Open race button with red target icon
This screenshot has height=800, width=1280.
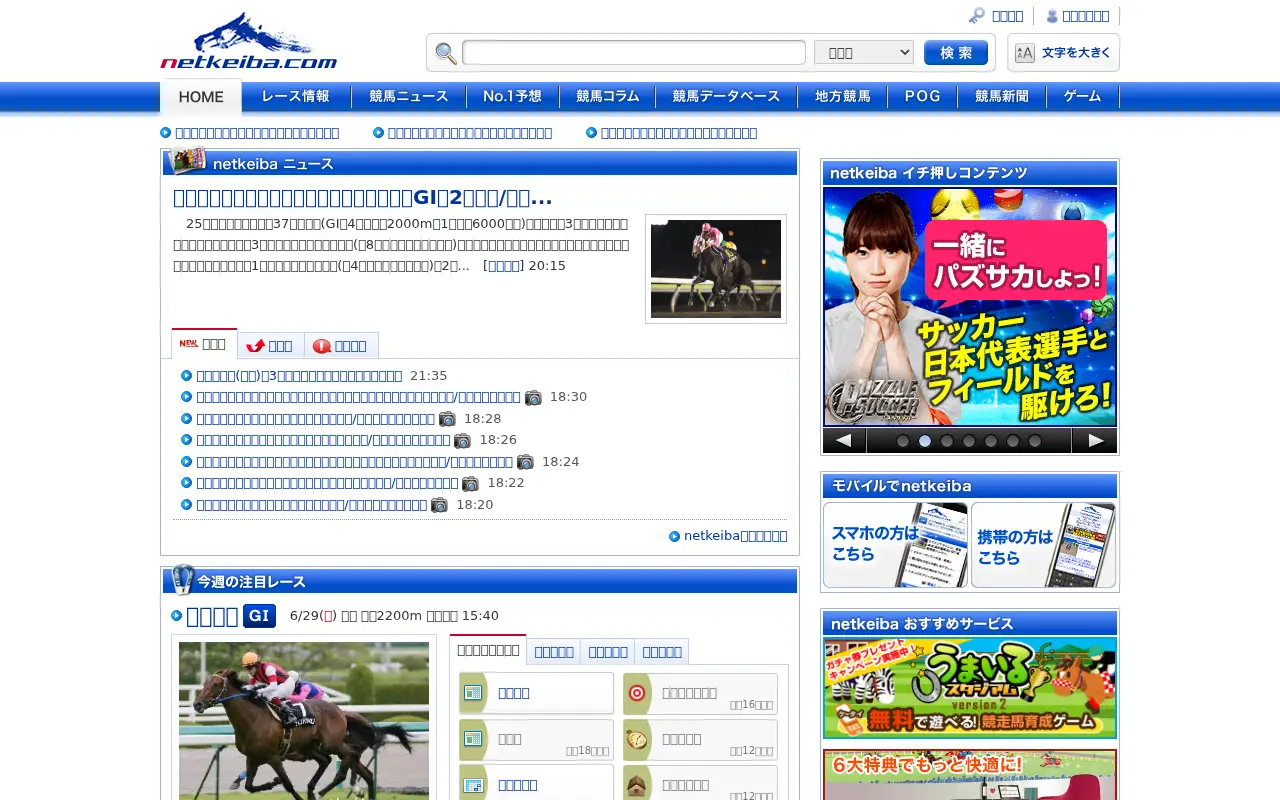click(700, 693)
